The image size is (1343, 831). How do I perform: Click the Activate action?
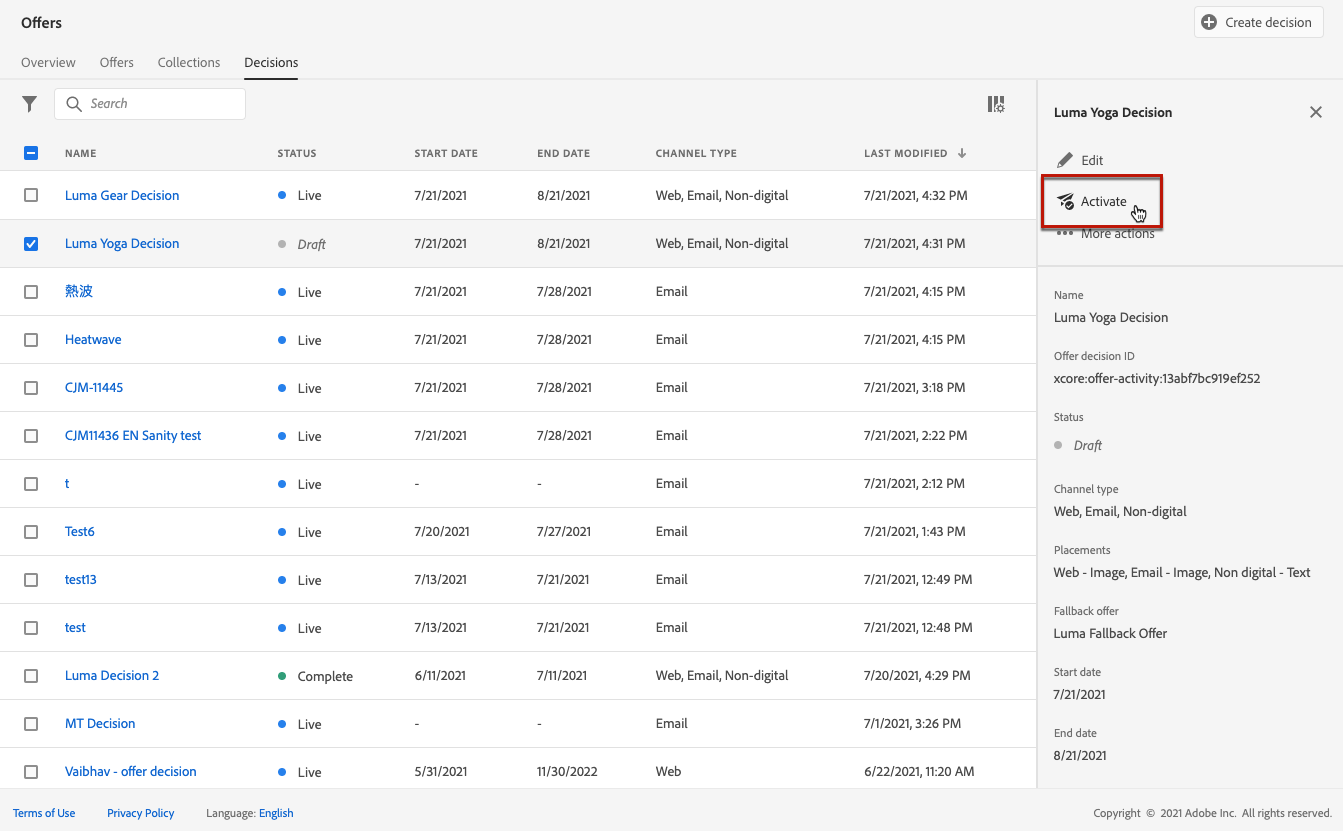coord(1102,201)
